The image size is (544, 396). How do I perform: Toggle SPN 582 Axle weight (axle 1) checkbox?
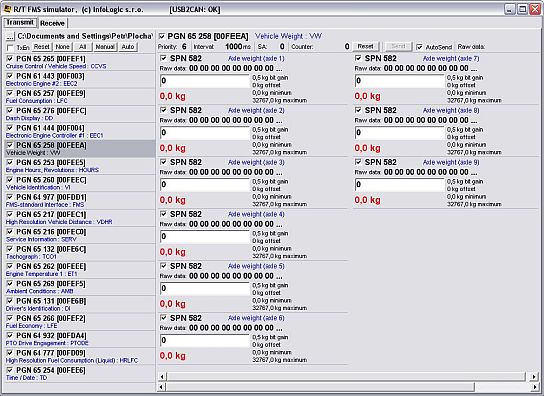click(163, 58)
